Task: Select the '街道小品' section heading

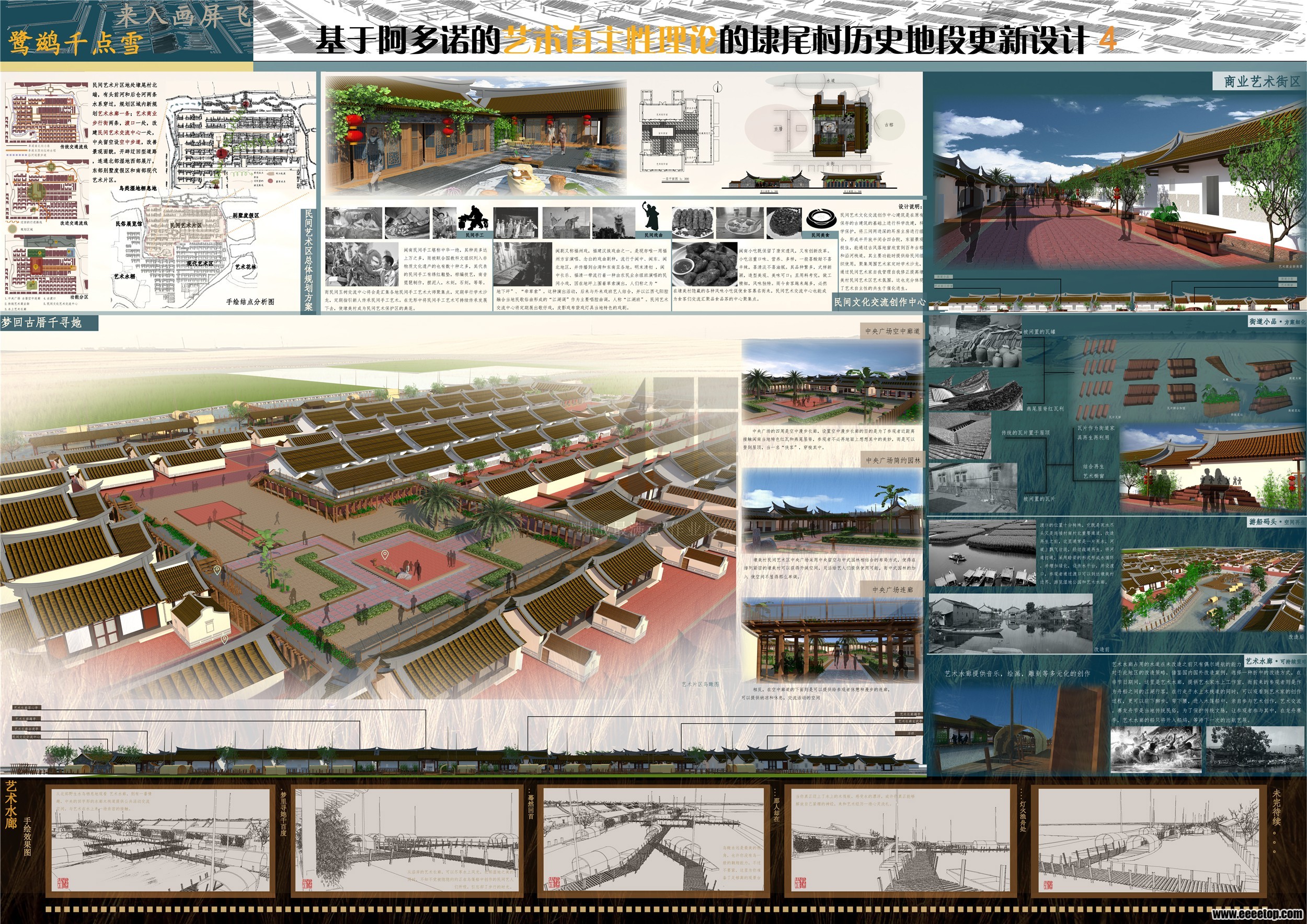Action: (x=1263, y=321)
